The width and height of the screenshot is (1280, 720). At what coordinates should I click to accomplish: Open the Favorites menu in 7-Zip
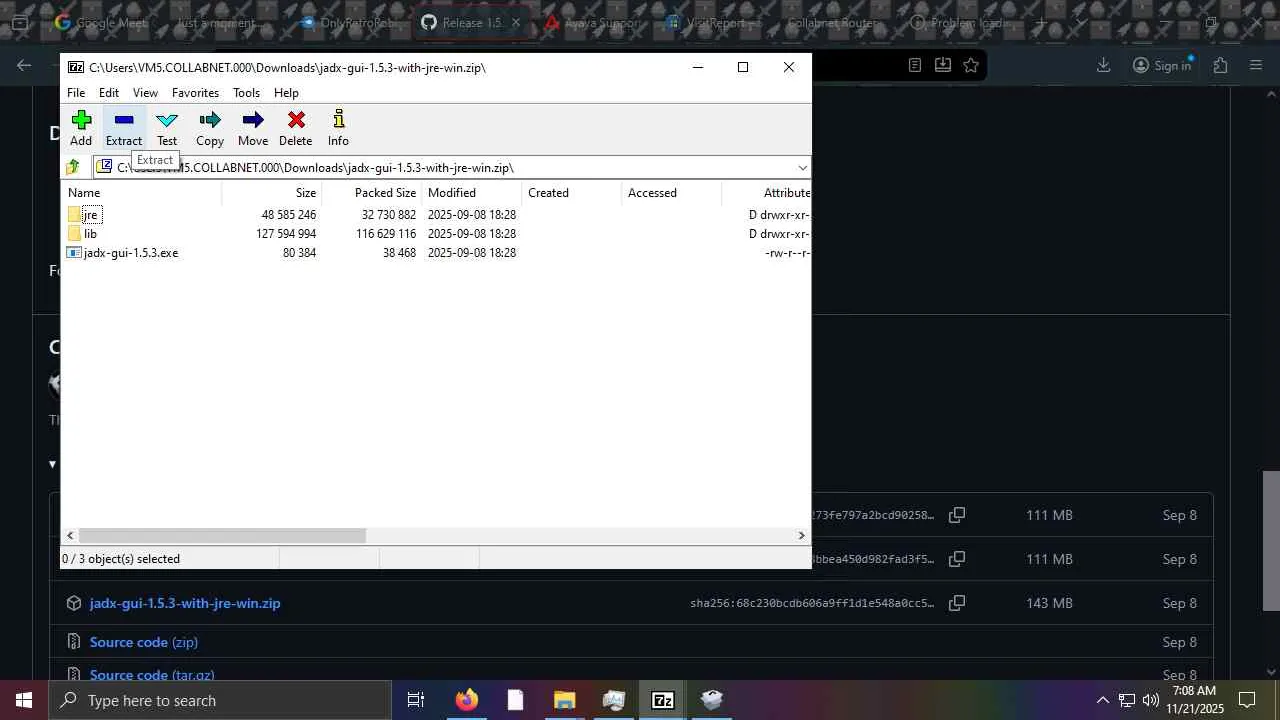195,93
